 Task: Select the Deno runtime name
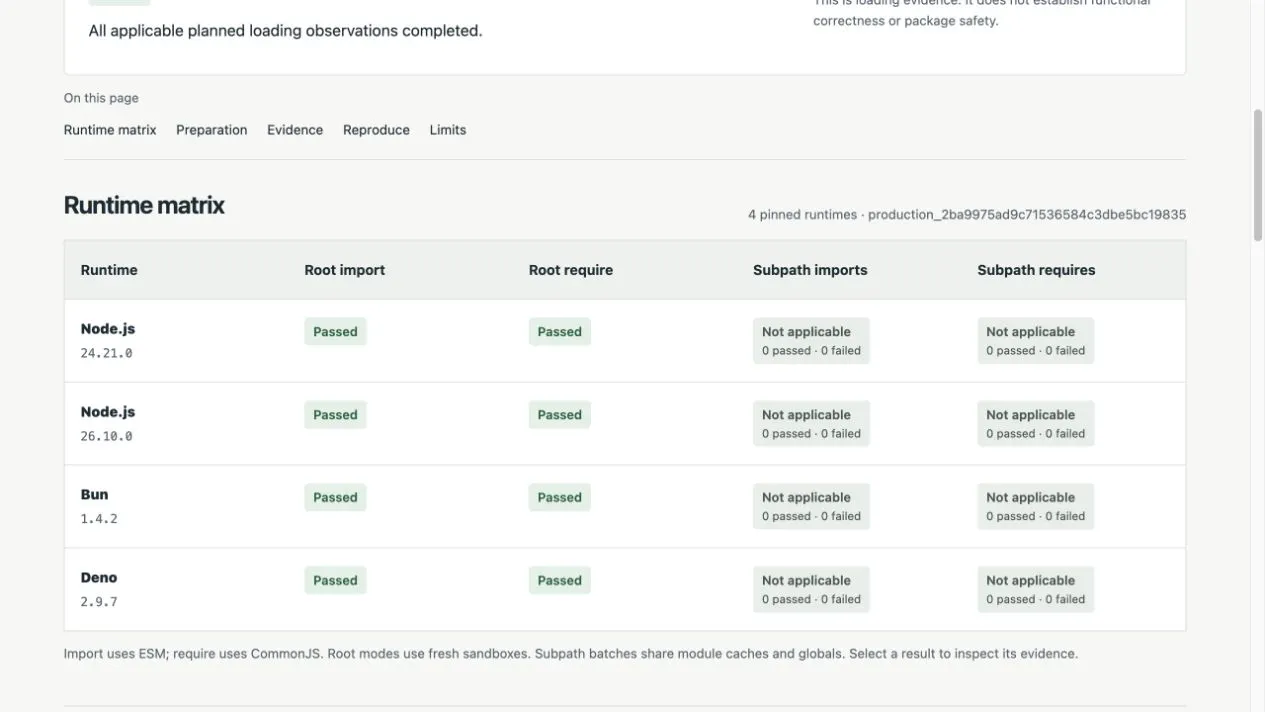[99, 577]
